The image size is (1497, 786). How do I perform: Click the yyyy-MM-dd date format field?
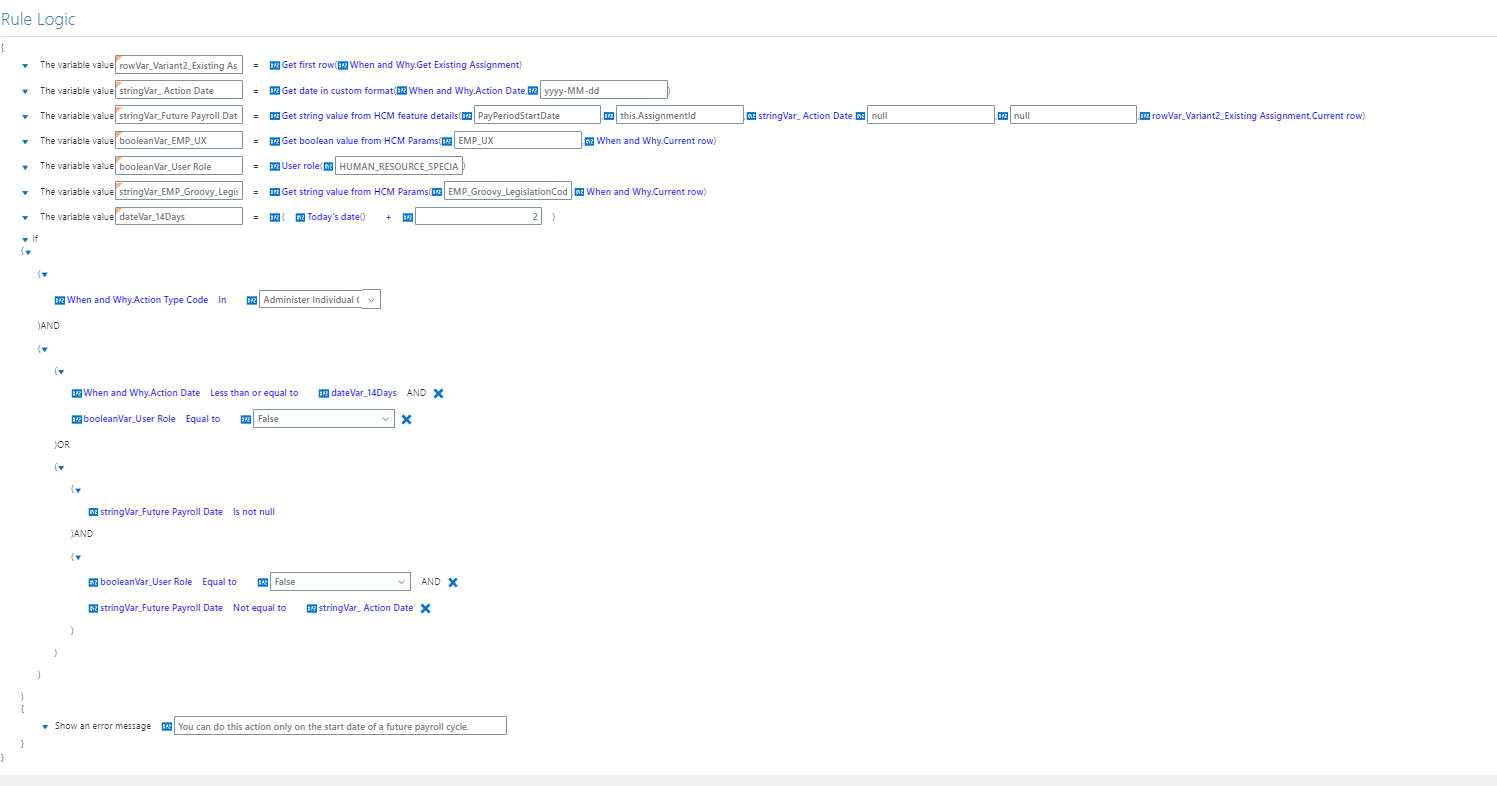point(603,90)
